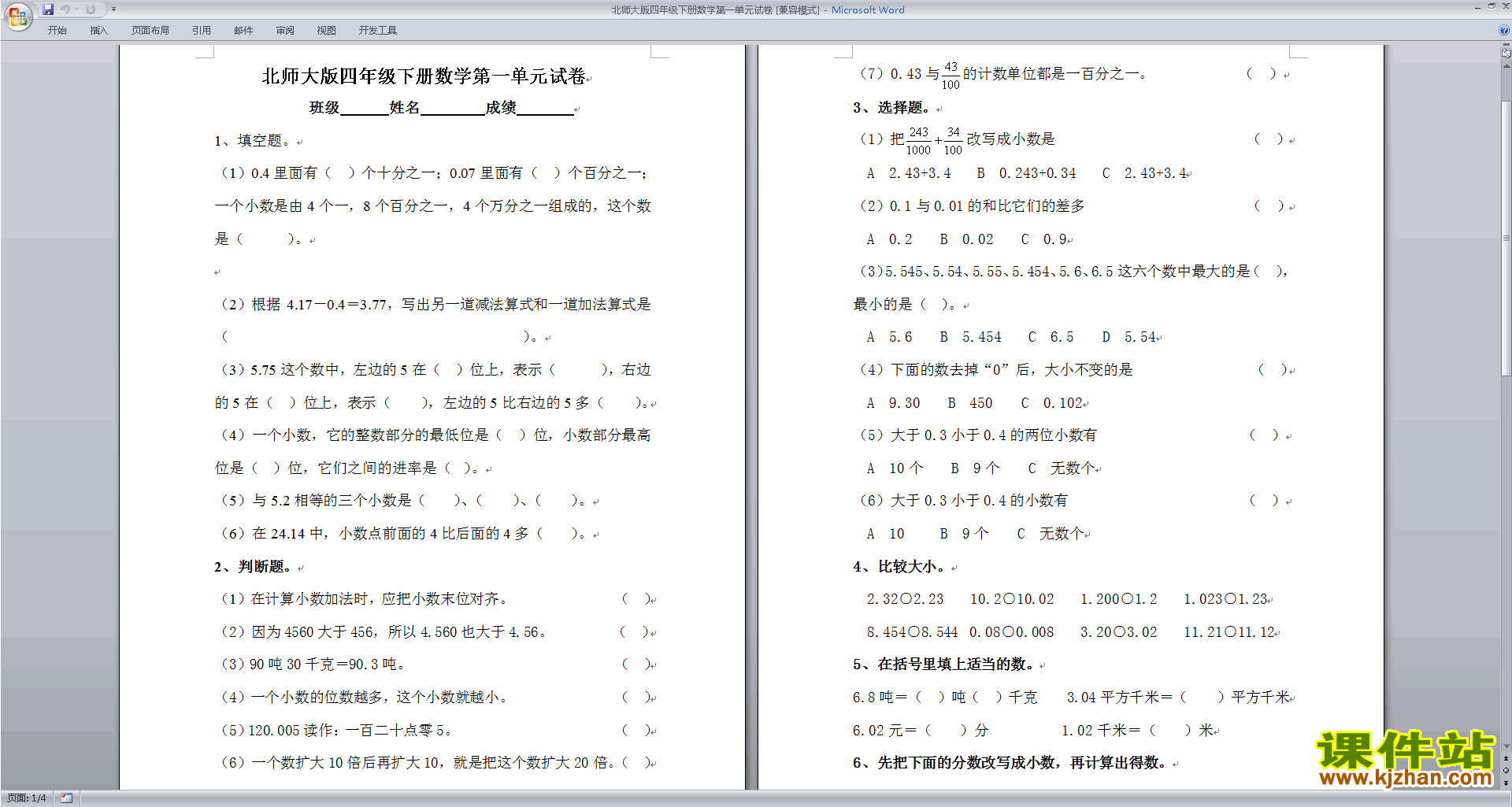Viewport: 1512px width, 807px height.
Task: Open the Office button menu
Action: (17, 16)
